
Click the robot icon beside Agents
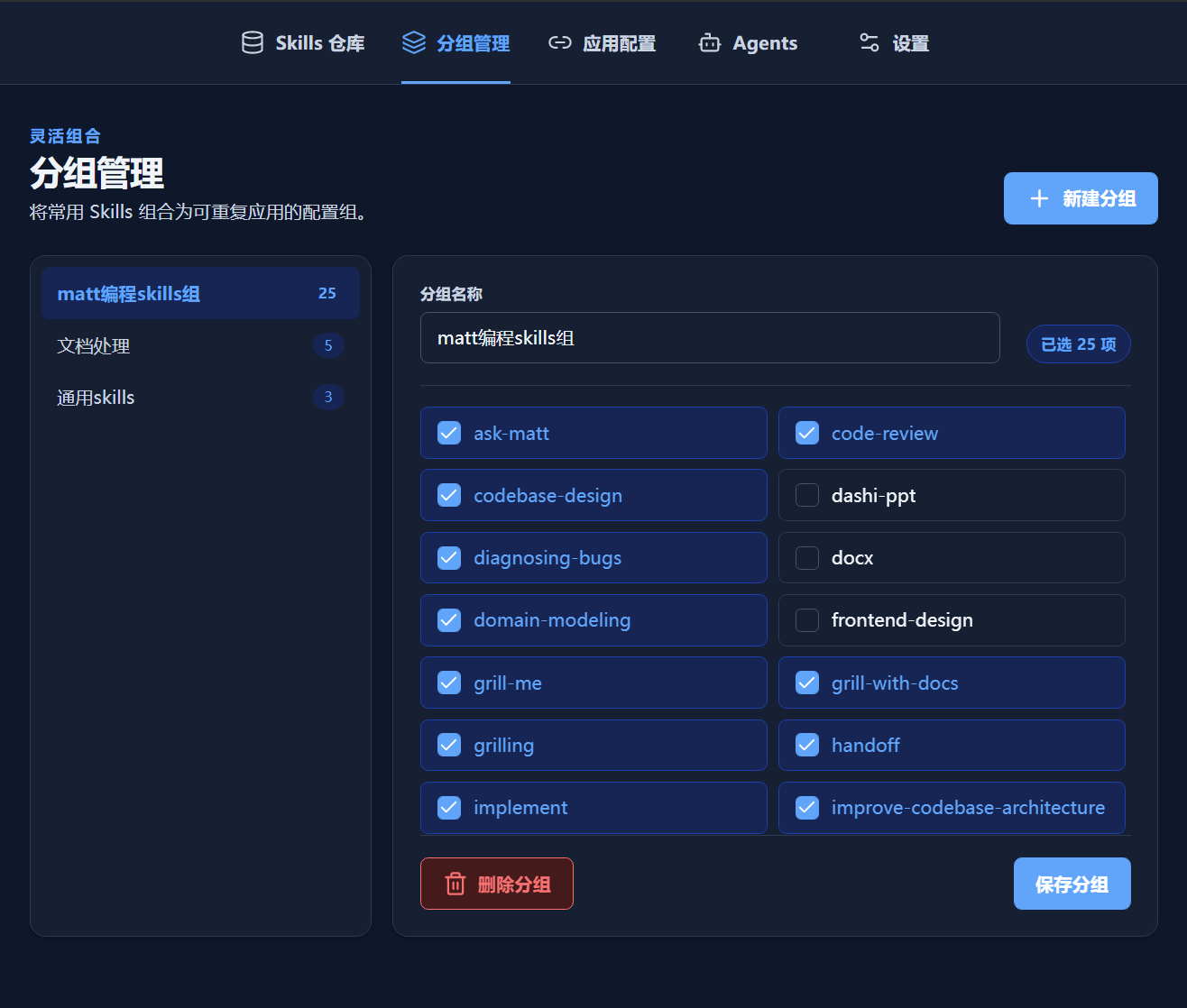click(x=710, y=42)
